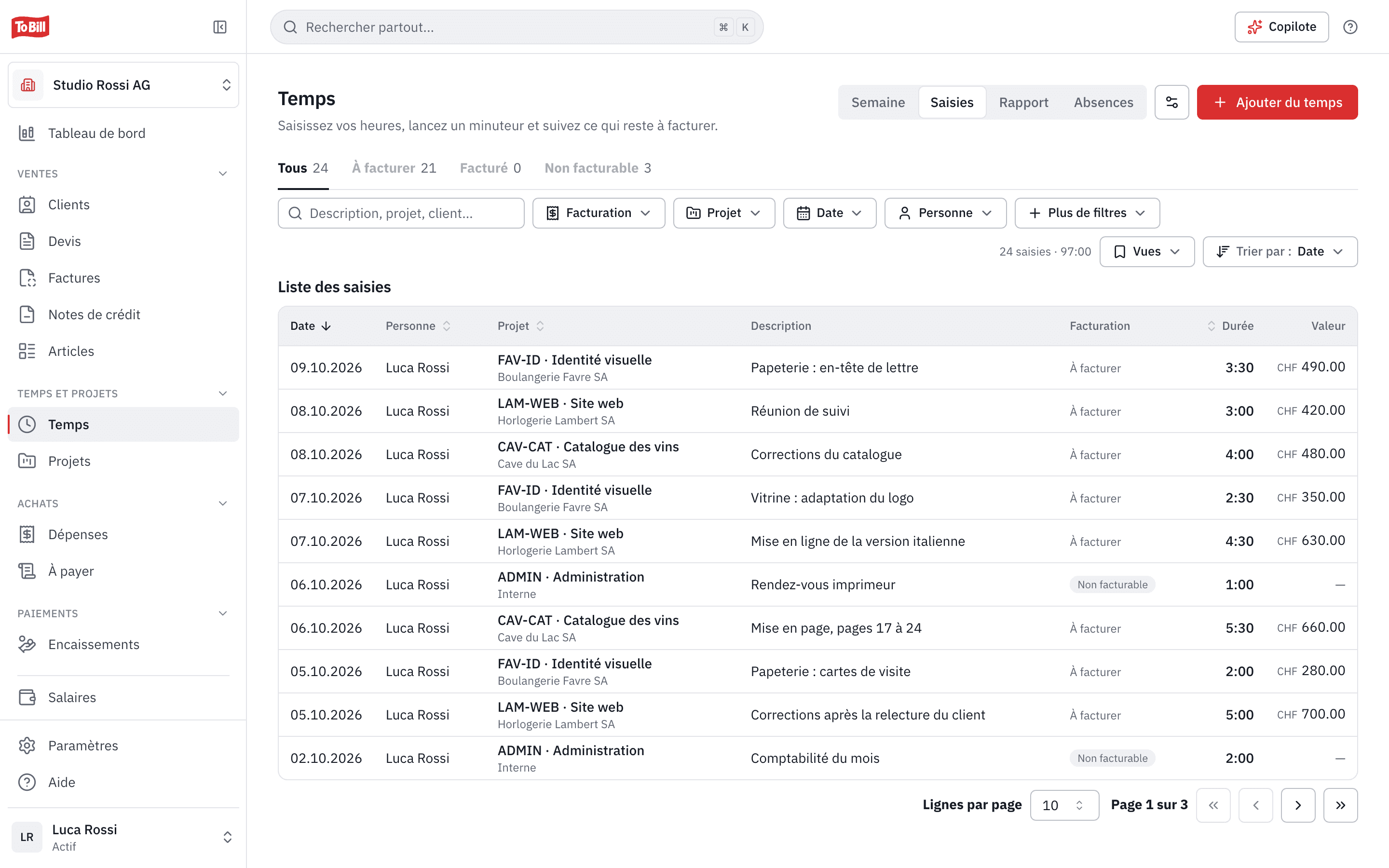Collapse the sidebar with the panel icon
Viewport: 1389px width, 868px height.
[220, 27]
